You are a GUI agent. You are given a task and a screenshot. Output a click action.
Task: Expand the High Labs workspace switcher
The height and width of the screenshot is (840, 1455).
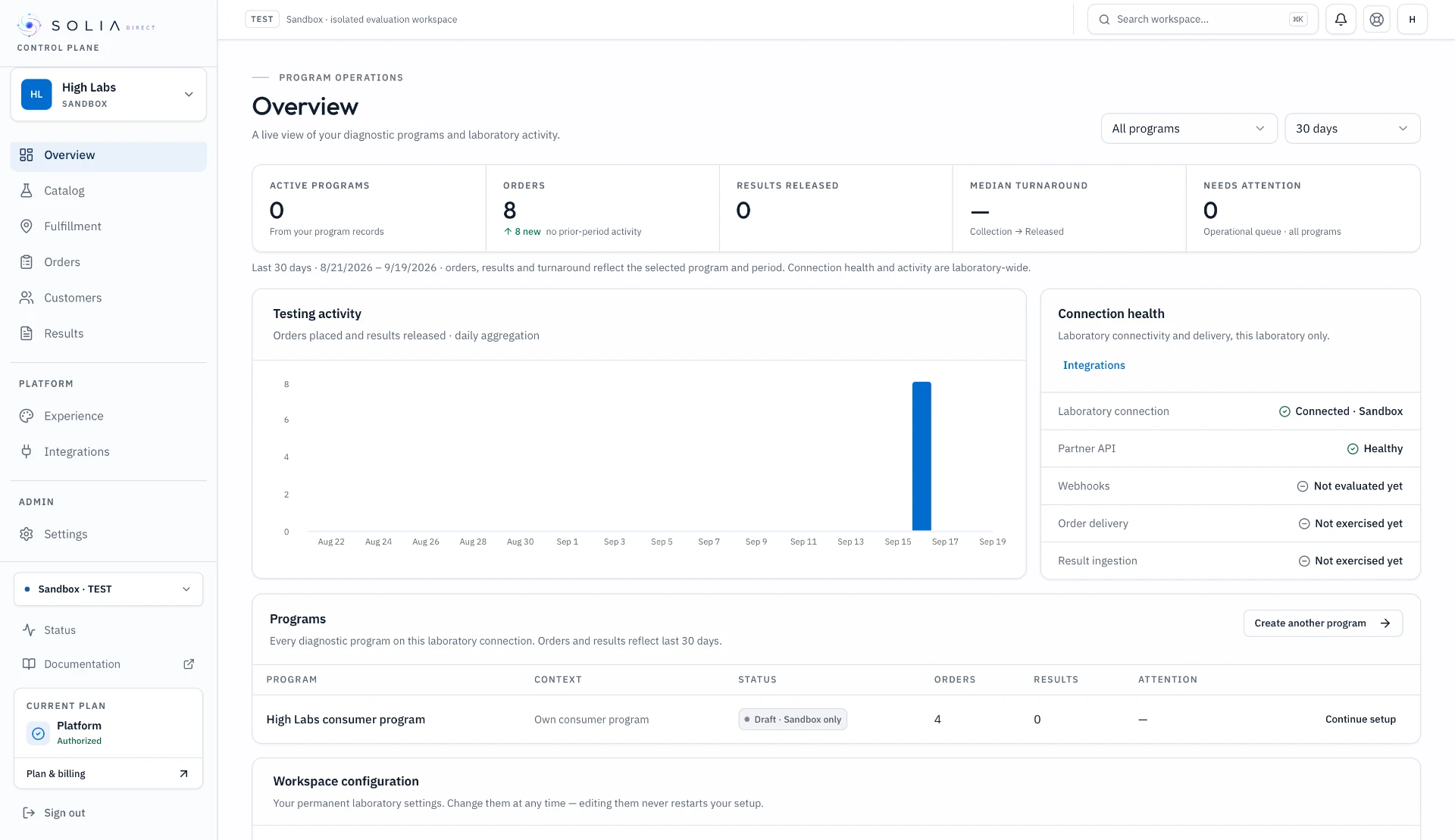pos(108,95)
